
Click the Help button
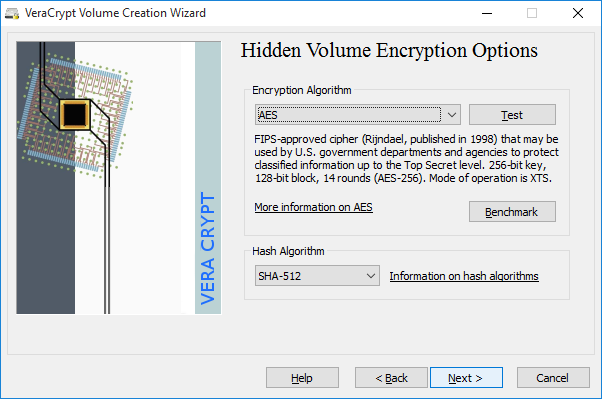pyautogui.click(x=302, y=378)
